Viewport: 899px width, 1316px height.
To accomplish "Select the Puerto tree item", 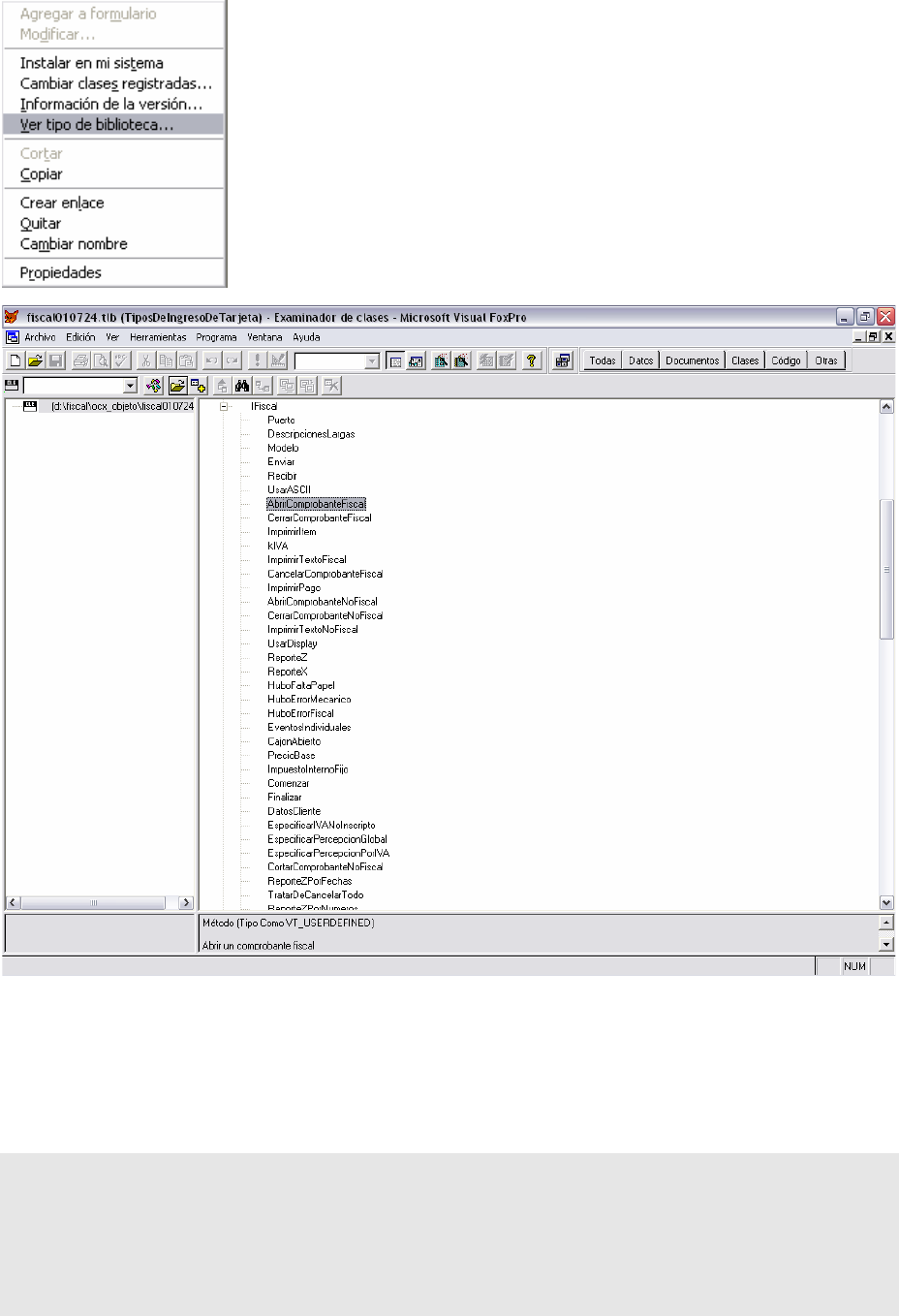I will [x=281, y=421].
